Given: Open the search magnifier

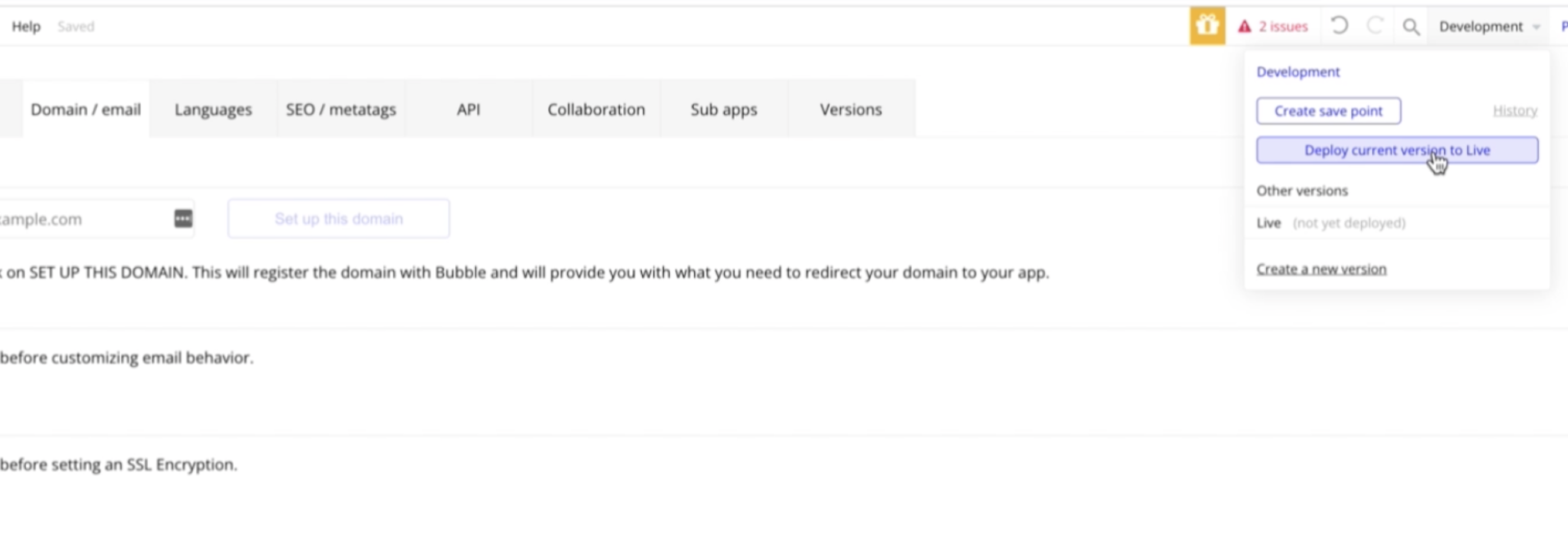Looking at the screenshot, I should [x=1411, y=27].
